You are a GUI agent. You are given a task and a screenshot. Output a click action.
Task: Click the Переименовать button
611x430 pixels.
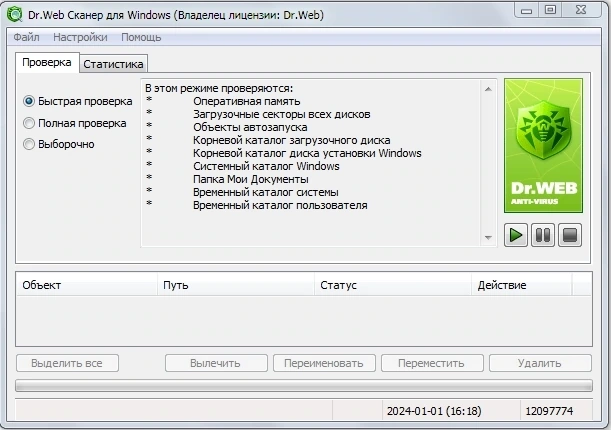click(324, 363)
